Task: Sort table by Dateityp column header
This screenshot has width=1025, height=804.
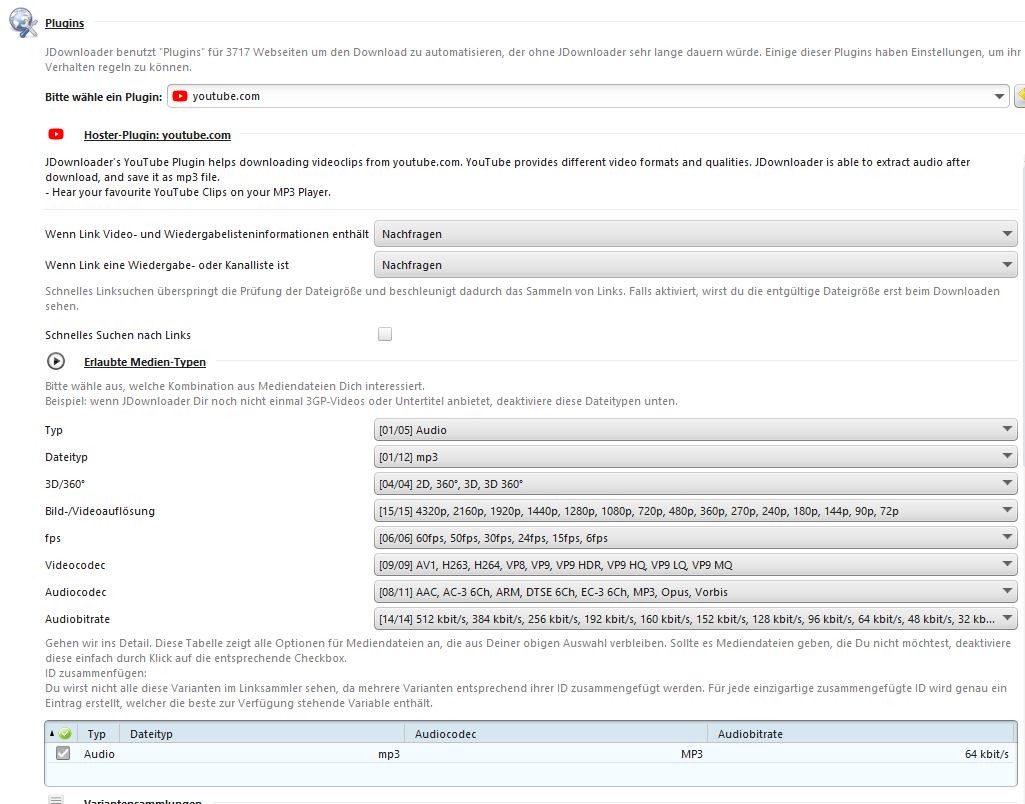Action: coord(263,734)
